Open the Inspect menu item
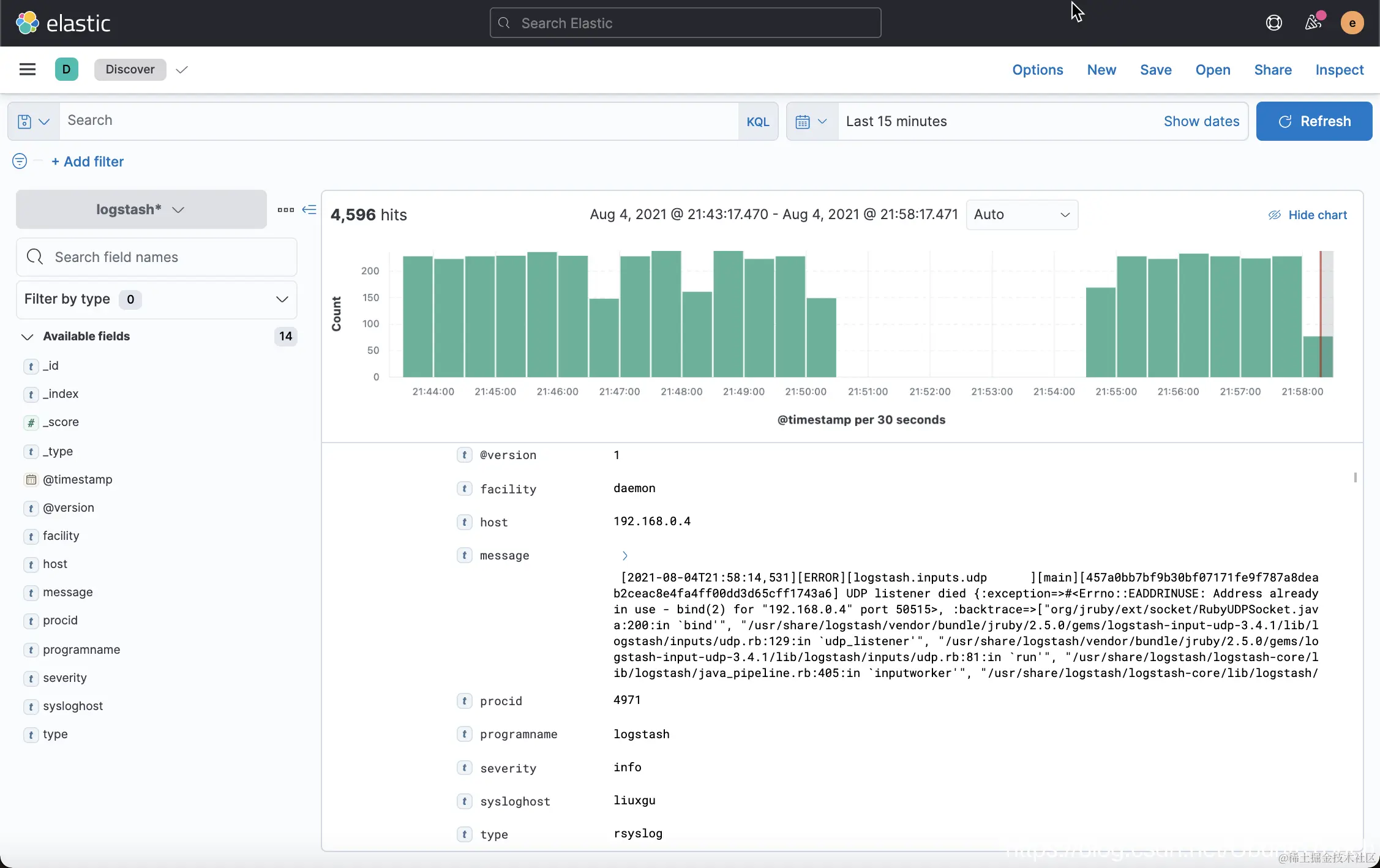 pyautogui.click(x=1339, y=70)
